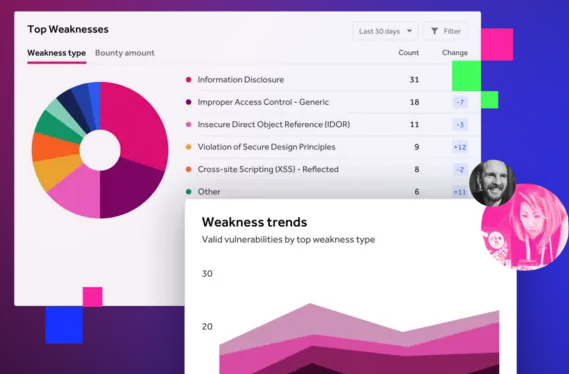Click the -7 change badge

(460, 102)
